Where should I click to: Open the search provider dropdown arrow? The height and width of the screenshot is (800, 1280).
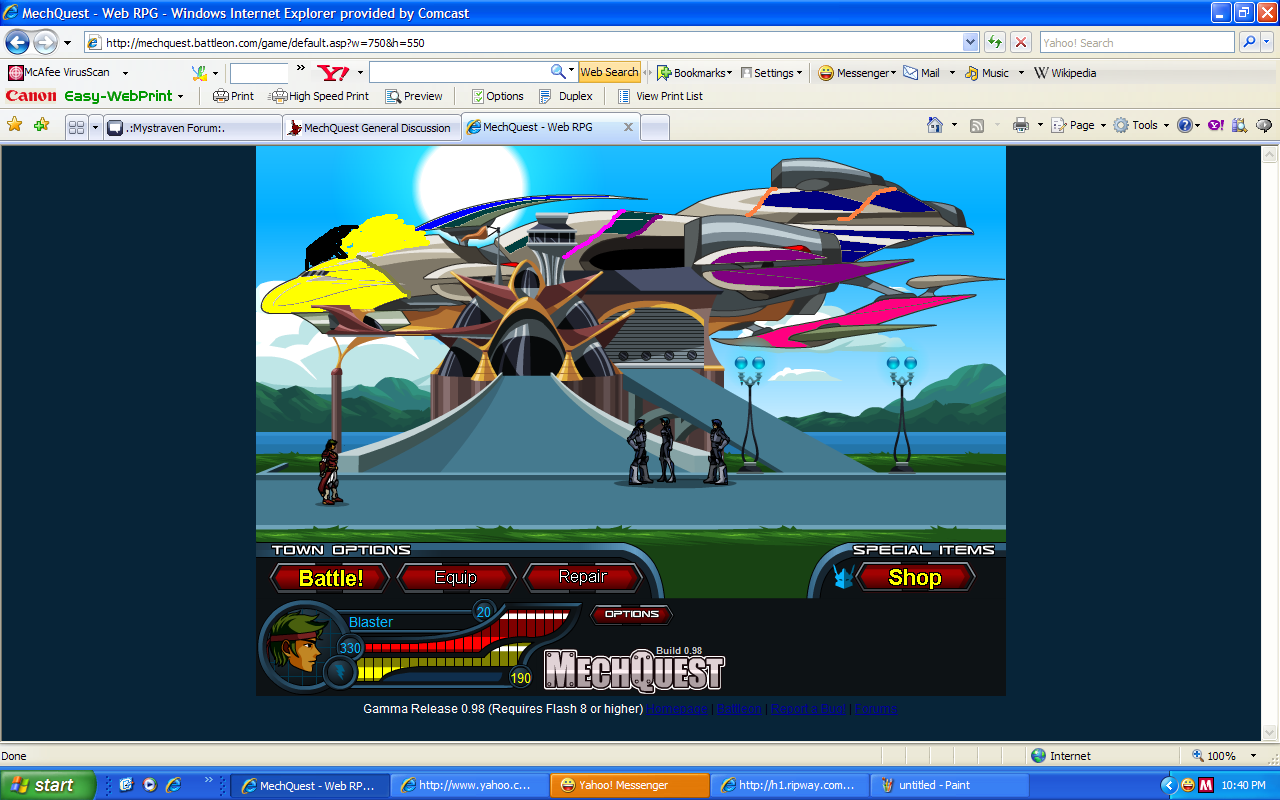(x=1268, y=42)
